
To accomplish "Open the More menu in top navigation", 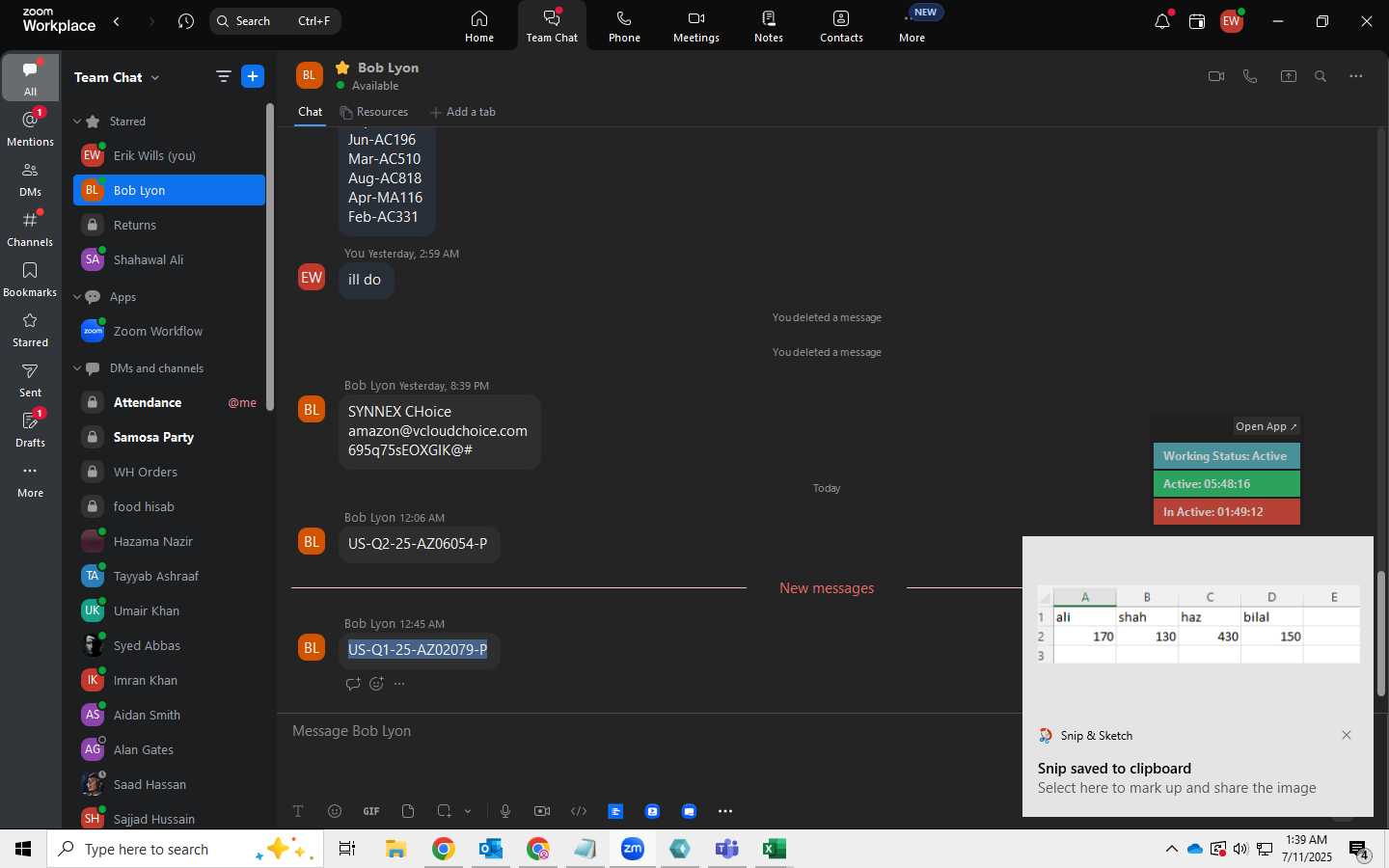I will 912,26.
